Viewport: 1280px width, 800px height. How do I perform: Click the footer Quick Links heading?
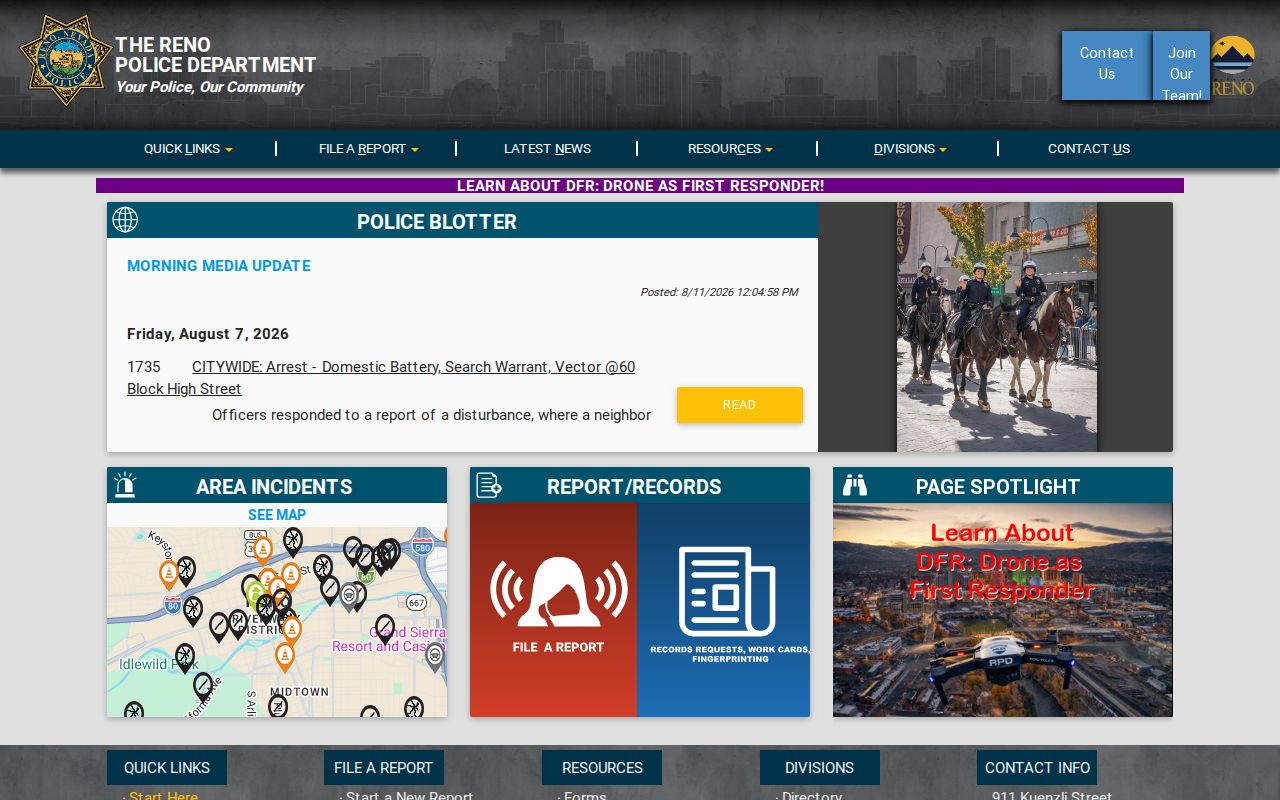[x=167, y=768]
